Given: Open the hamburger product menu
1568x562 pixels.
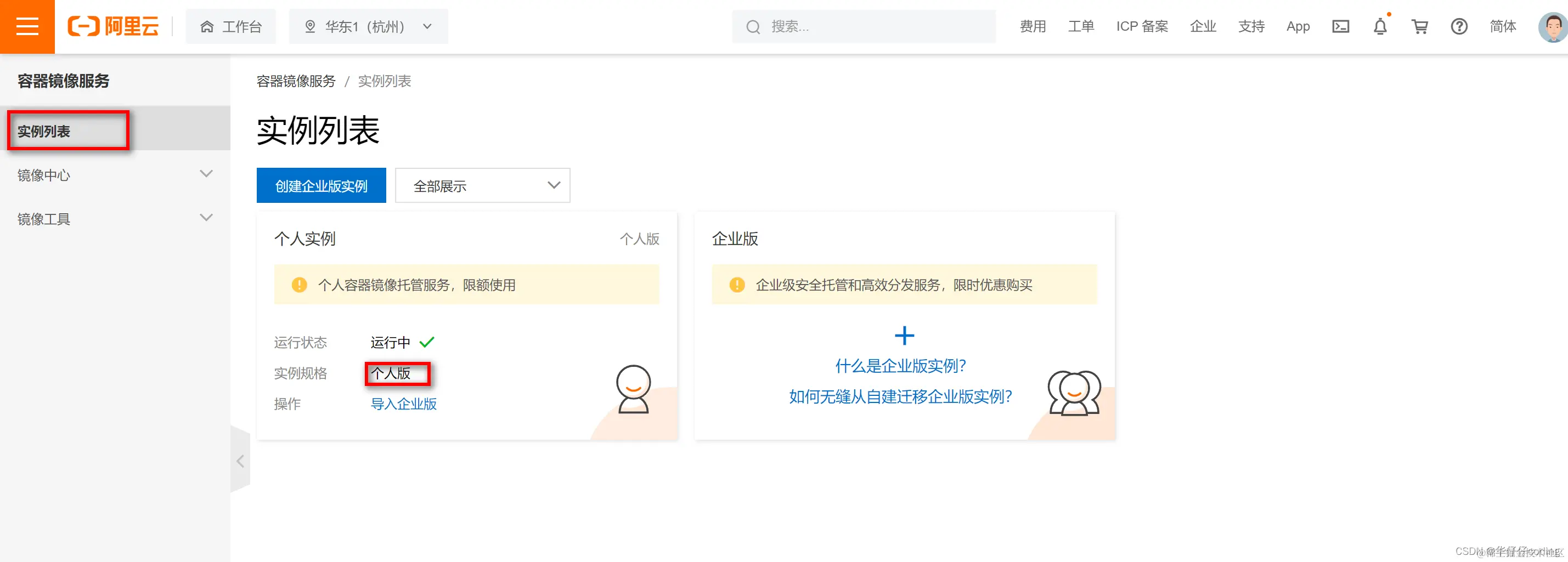Looking at the screenshot, I should [x=27, y=27].
